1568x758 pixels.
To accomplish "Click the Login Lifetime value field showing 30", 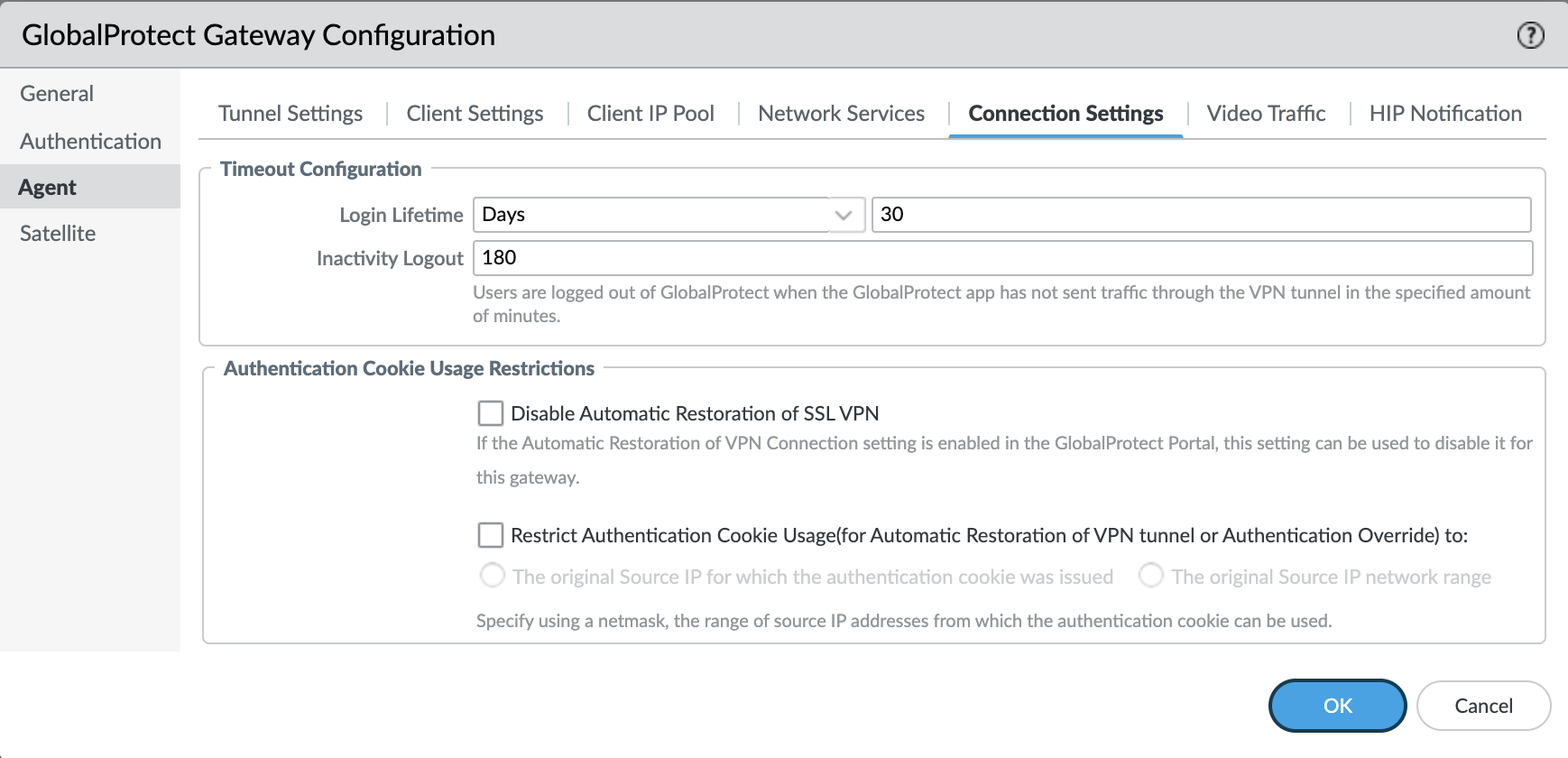I will point(1201,215).
